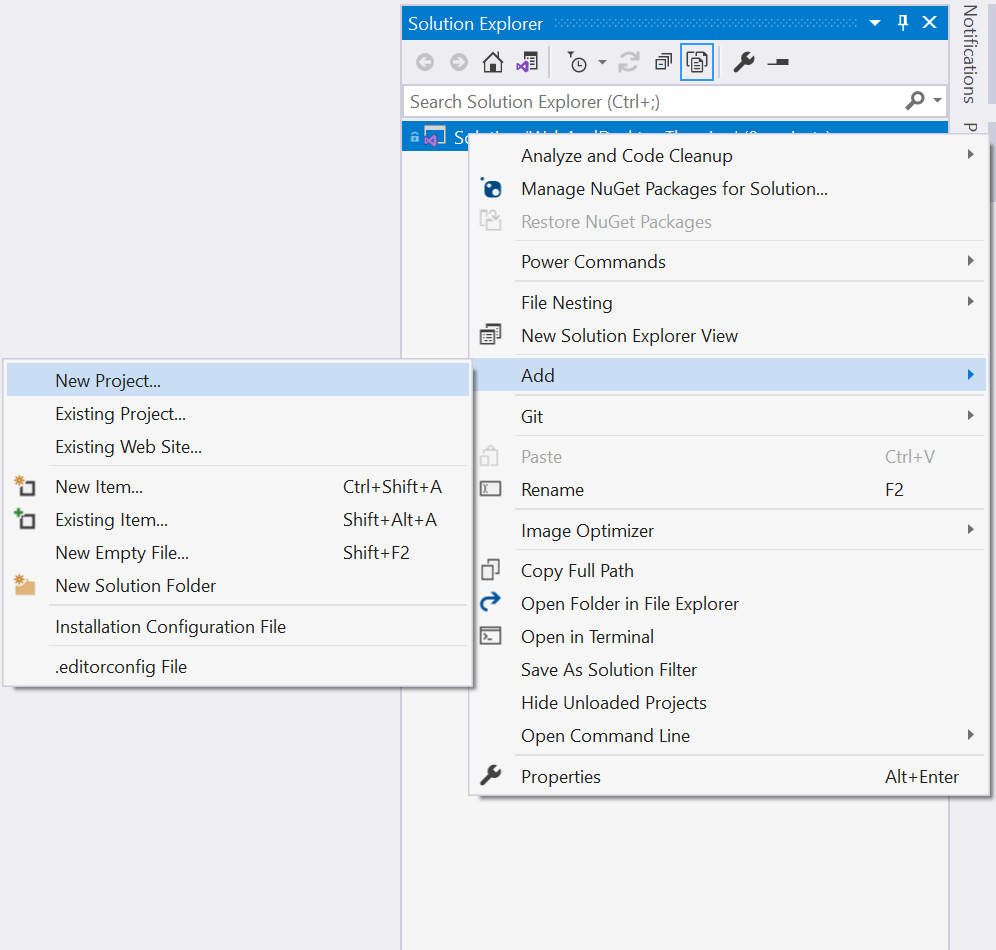Click the Home icon in Solution Explorer toolbar
Image resolution: width=996 pixels, height=950 pixels.
[493, 62]
